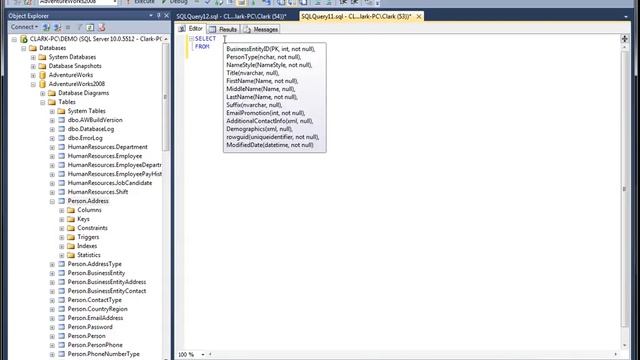Screen dimensions: 640x360
Task: Click the Database Diagrams folder icon
Action: point(52,93)
